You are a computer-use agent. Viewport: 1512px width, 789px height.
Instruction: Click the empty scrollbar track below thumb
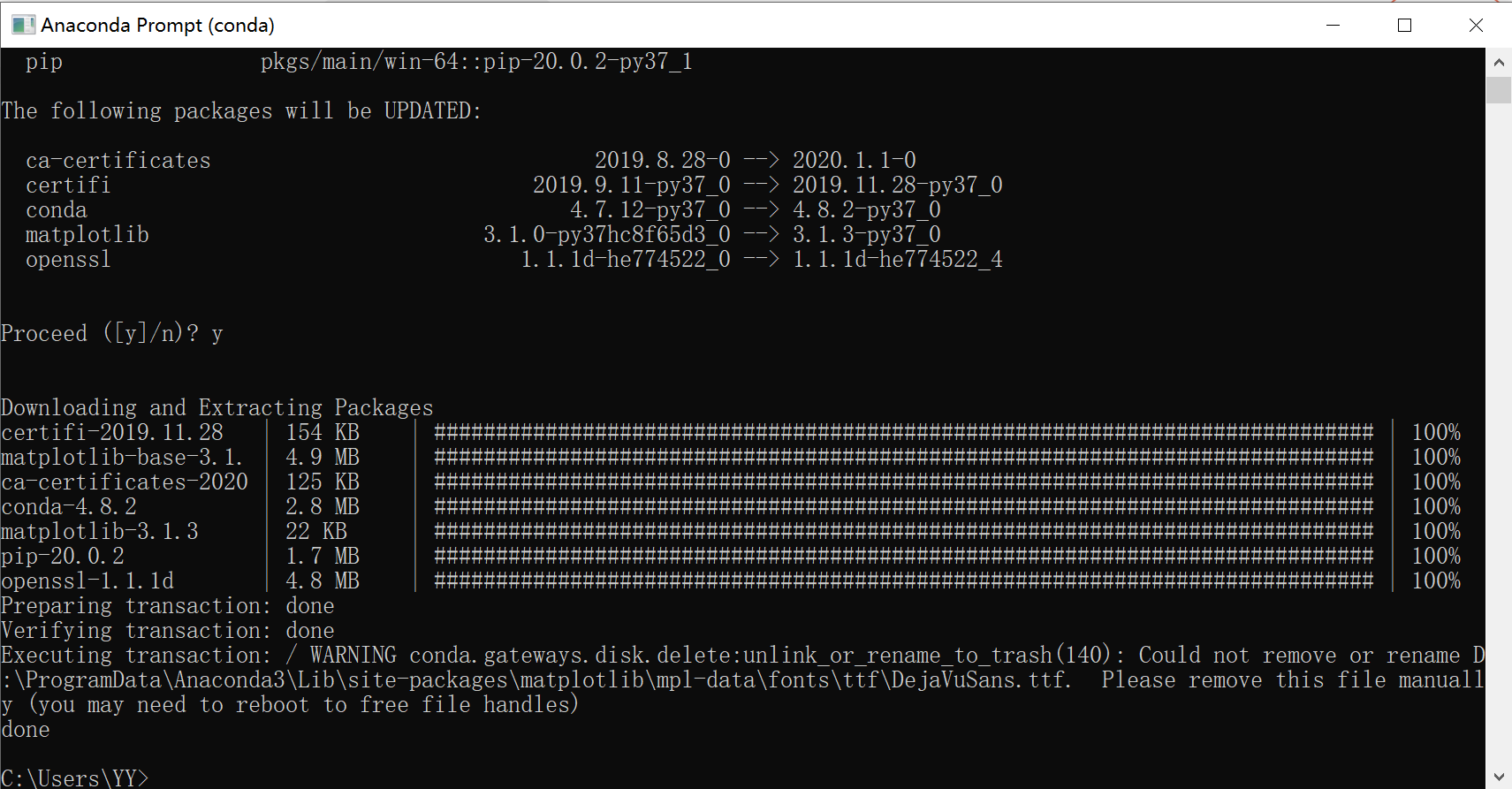(x=1499, y=433)
